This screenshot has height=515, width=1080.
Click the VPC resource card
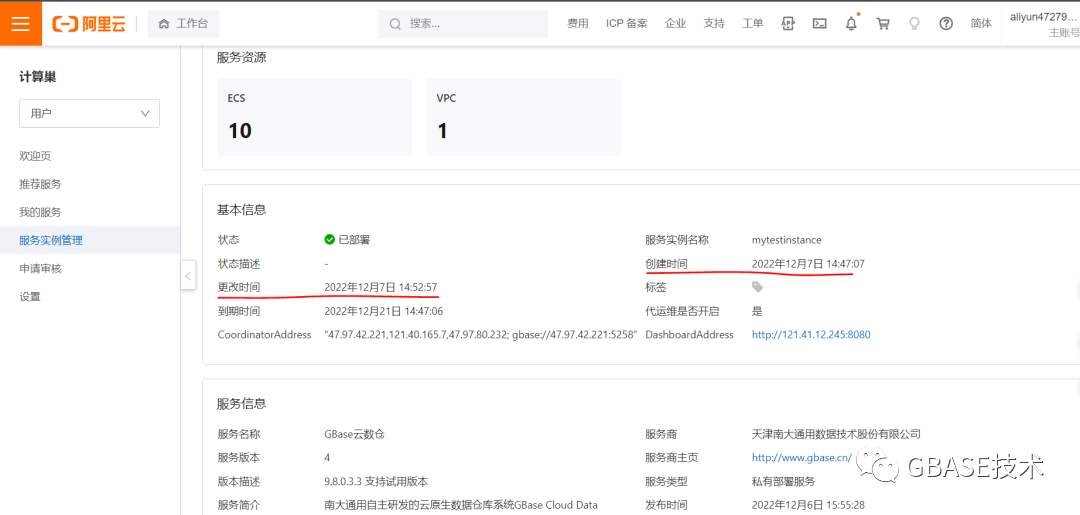[523, 117]
